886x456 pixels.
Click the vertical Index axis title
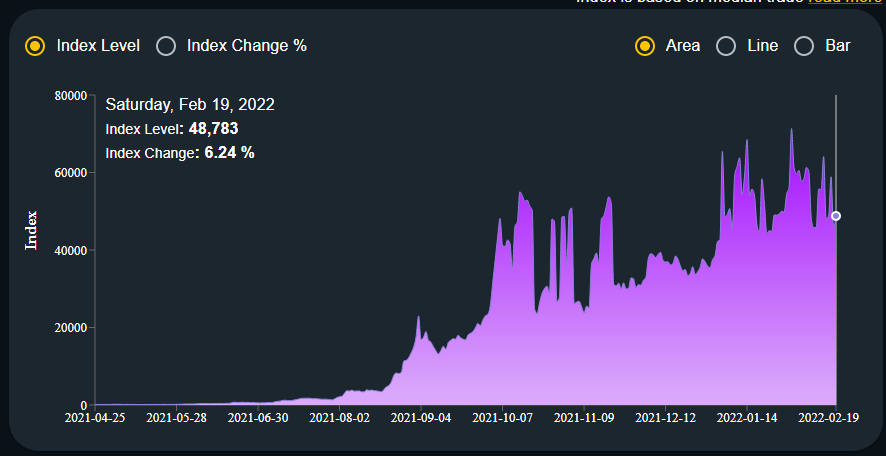tap(31, 230)
